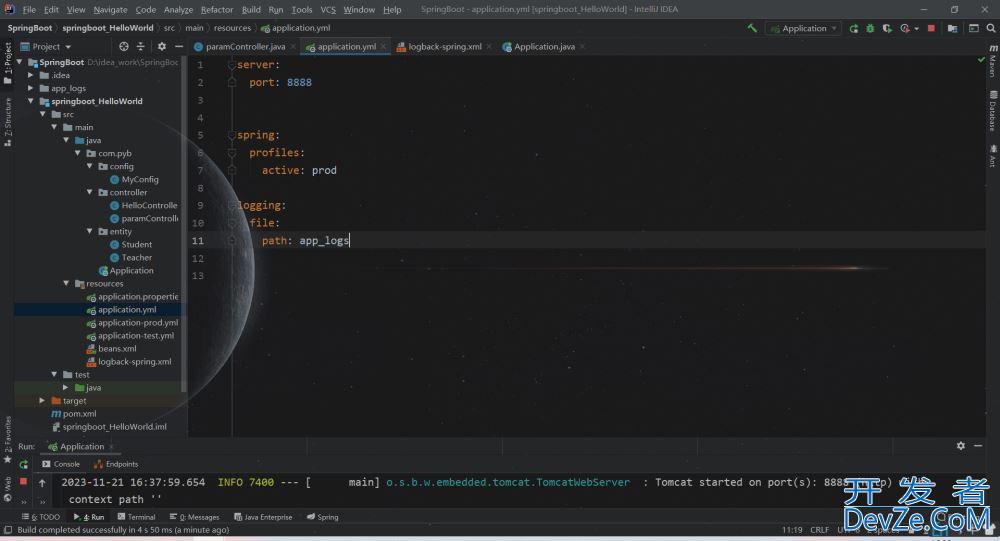Collapse the springboot_HelloWorld module
Image resolution: width=1000 pixels, height=541 pixels.
point(31,101)
